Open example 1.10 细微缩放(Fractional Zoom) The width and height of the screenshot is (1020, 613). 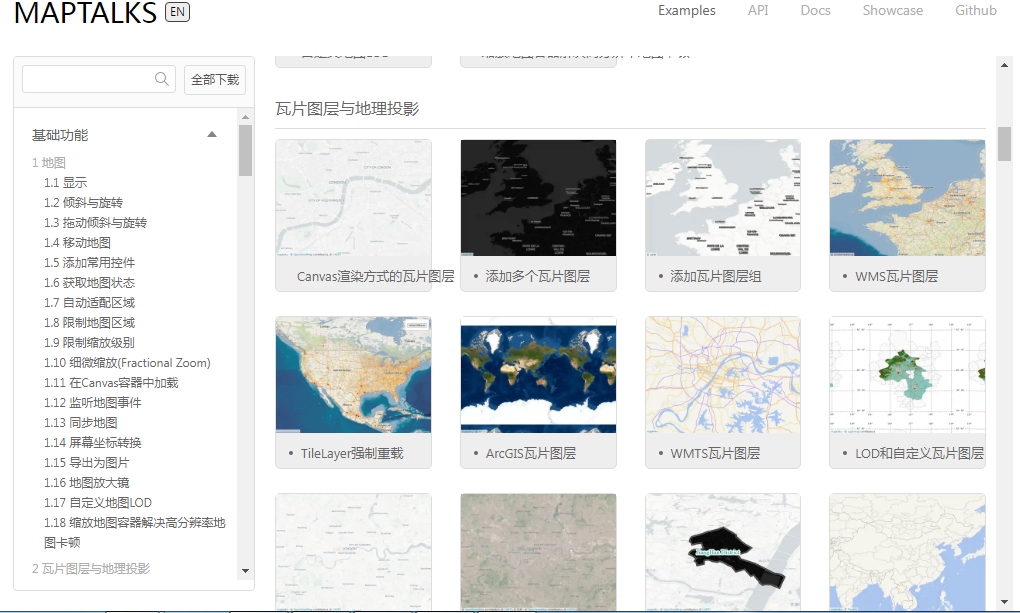pos(128,363)
